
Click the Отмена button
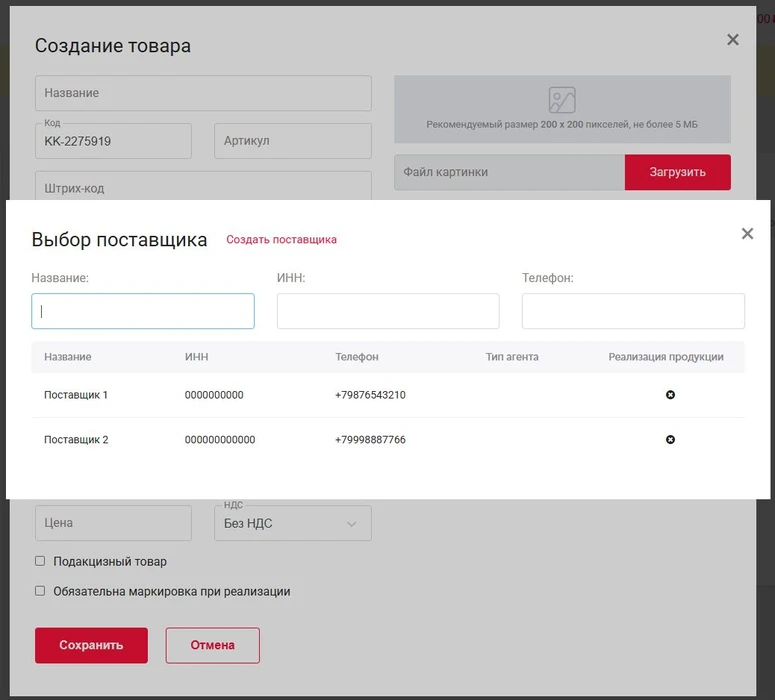[x=212, y=645]
